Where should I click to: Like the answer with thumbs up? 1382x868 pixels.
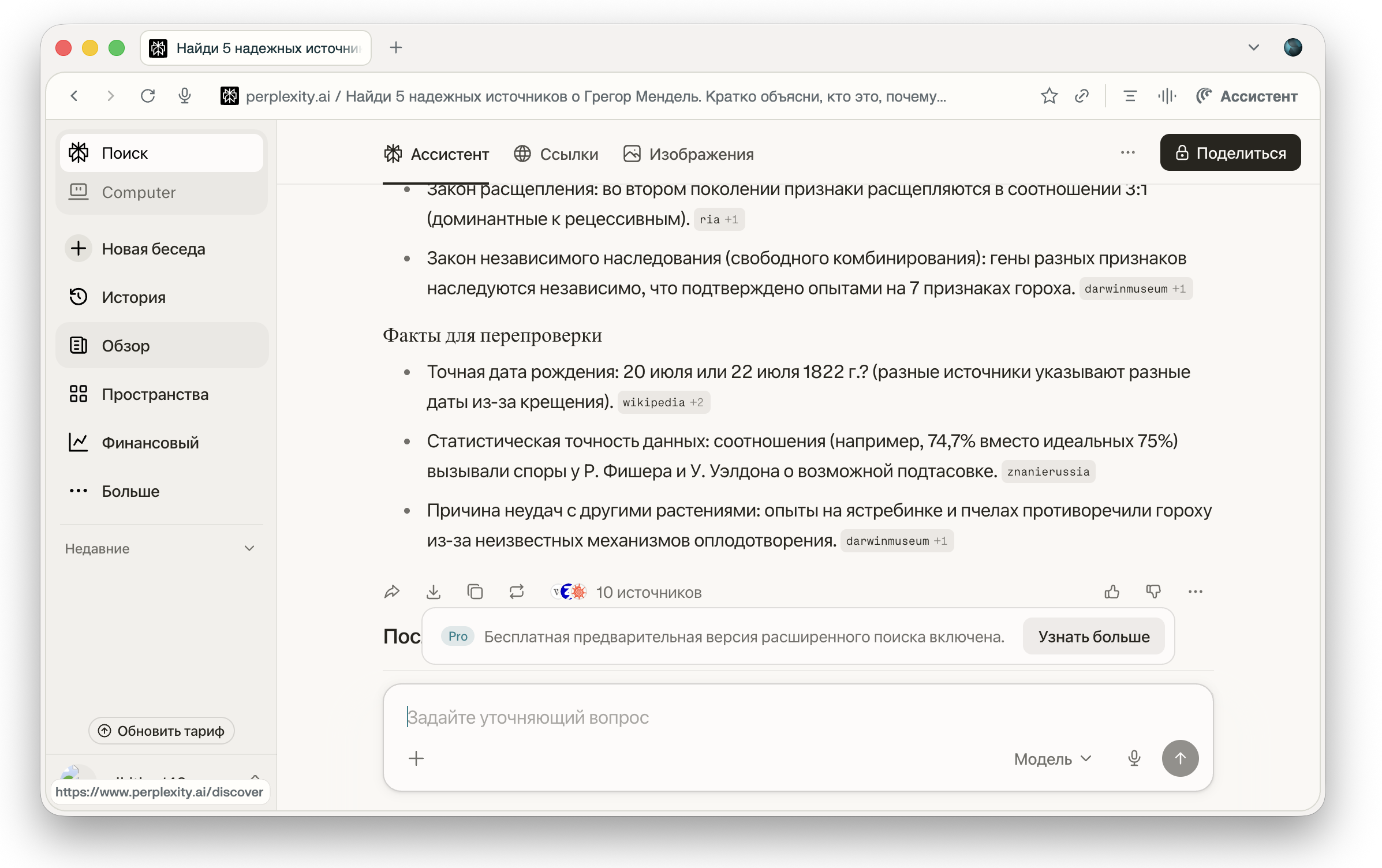[x=1112, y=592]
